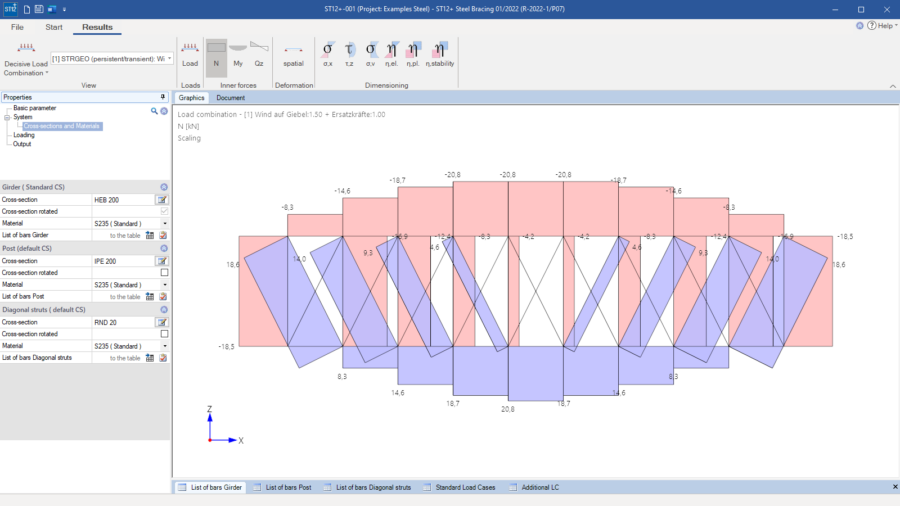This screenshot has height=506, width=900.
Task: Switch to the Start ribbon tab
Action: click(54, 27)
